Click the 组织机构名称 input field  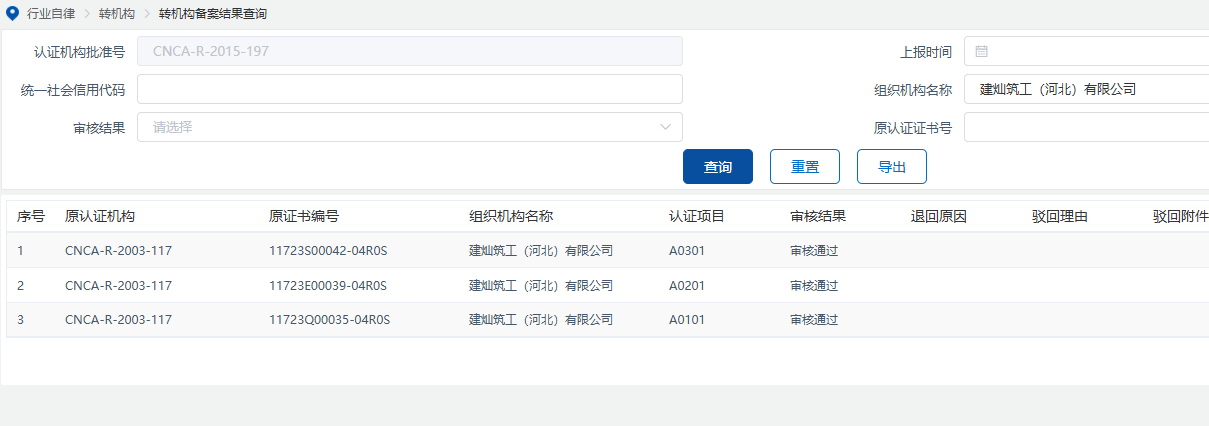[1086, 89]
